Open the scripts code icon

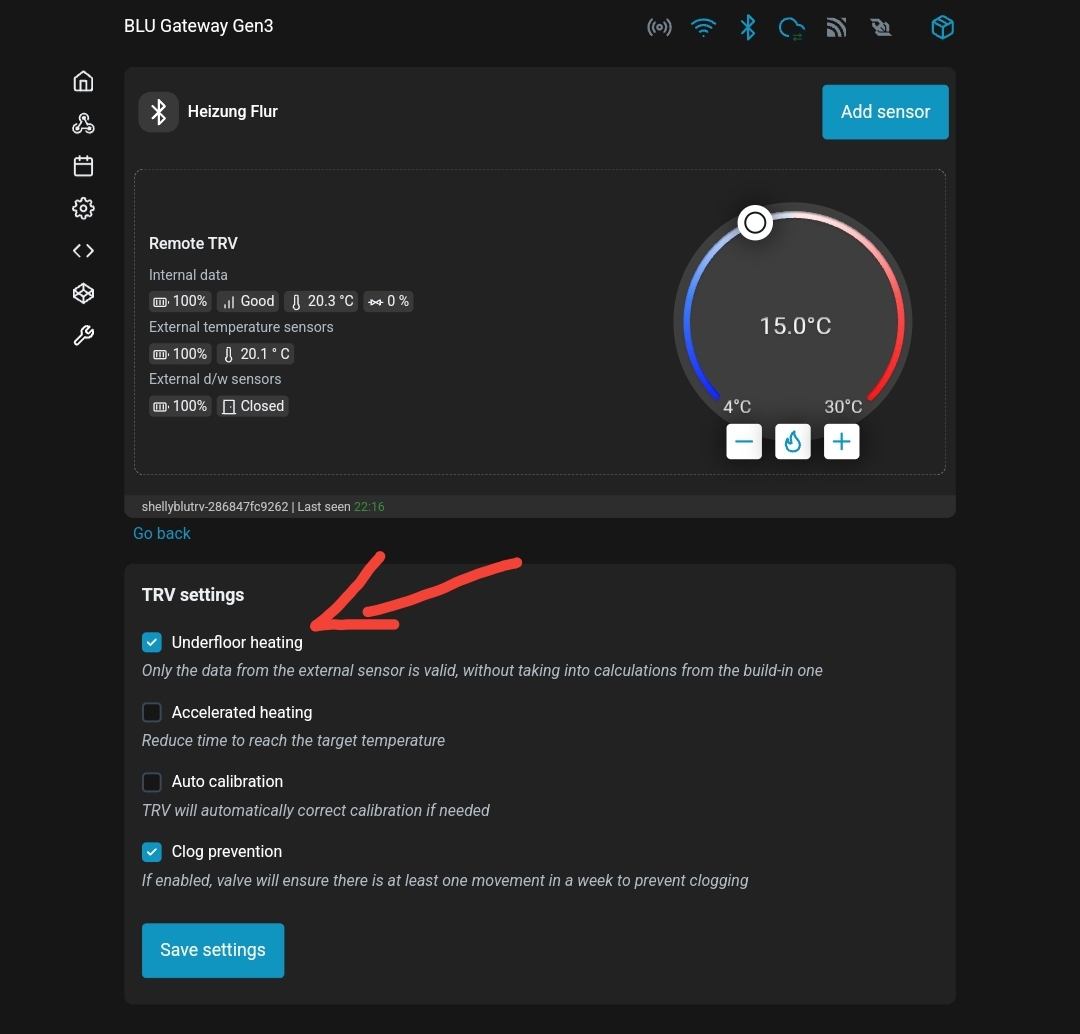point(83,251)
